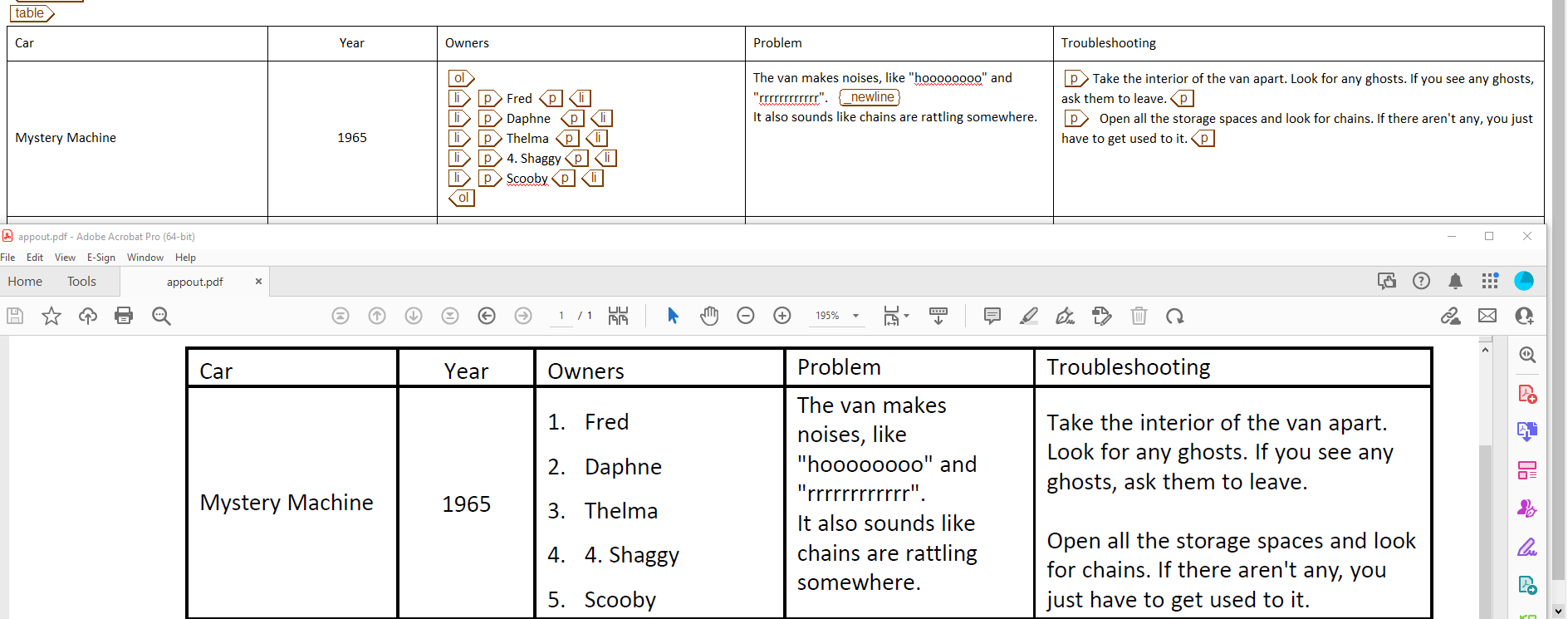Open the Create PDF tool in sidebar

(x=1526, y=394)
